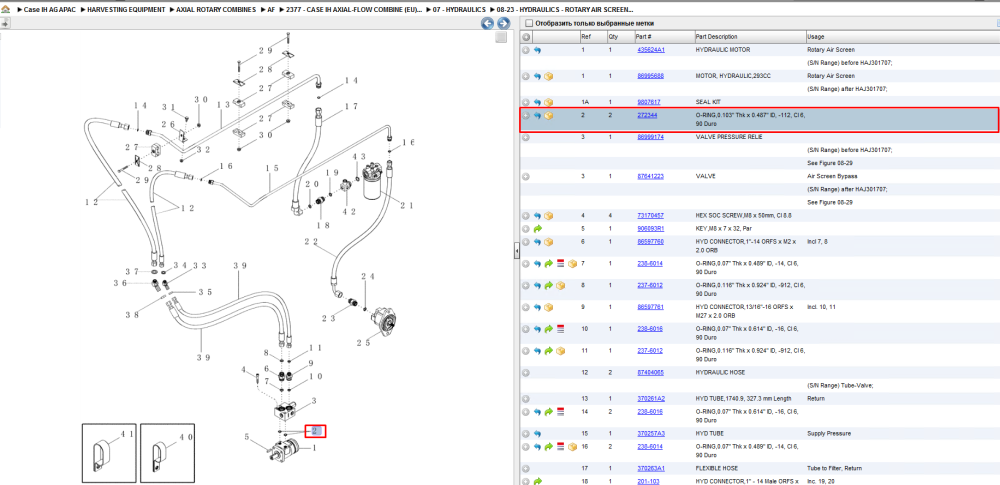Open part number link 435624A1

pyautogui.click(x=651, y=50)
